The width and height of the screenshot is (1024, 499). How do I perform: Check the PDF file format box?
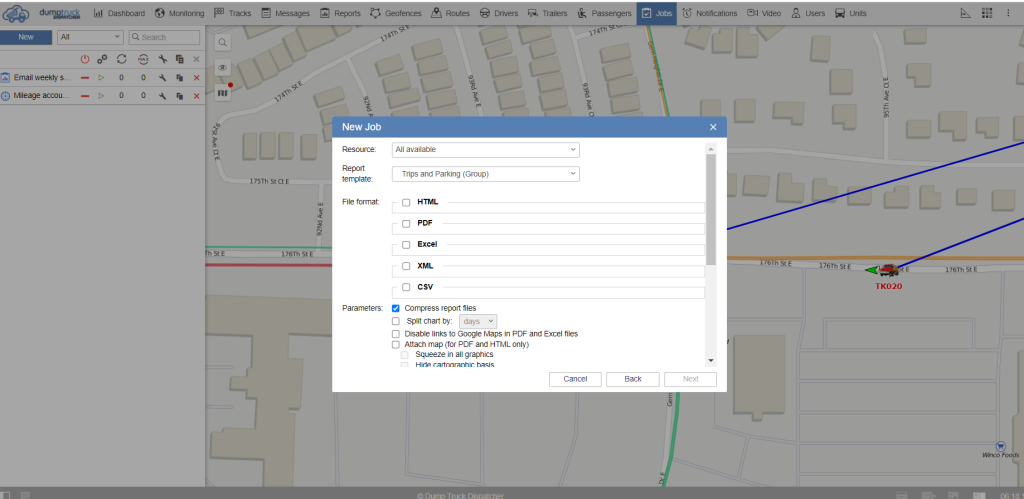406,223
